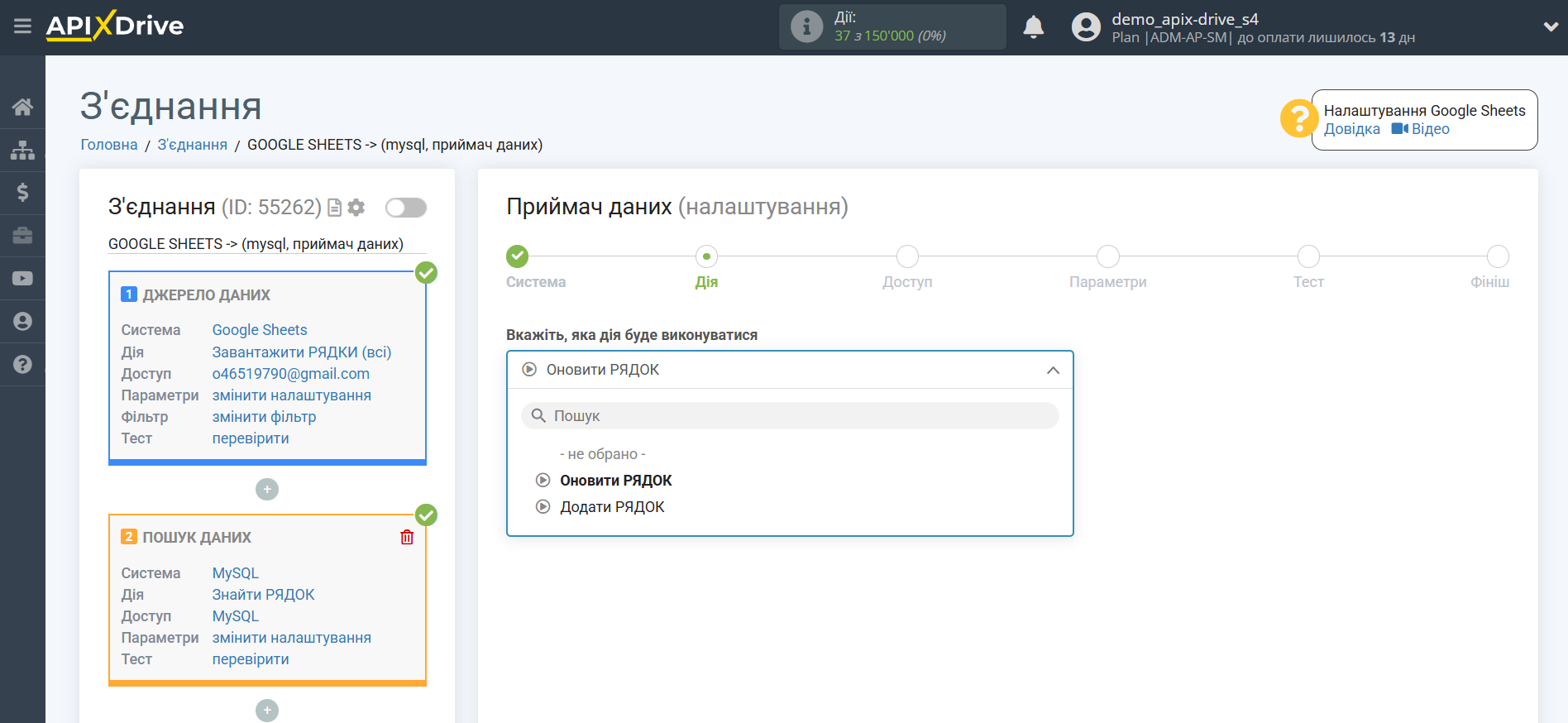Screen dimensions: 1568x723
Task: Open briefcase icon in sidebar
Action: coord(22,236)
